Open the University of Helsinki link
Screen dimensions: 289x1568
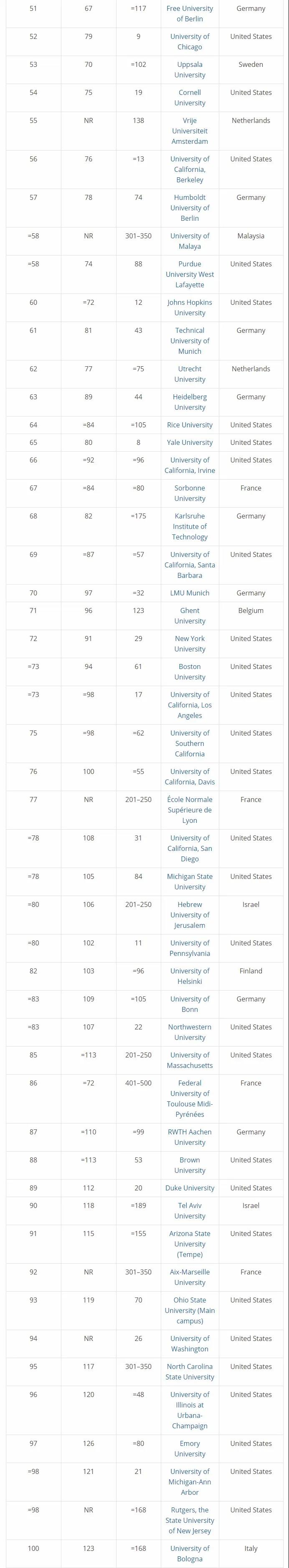[190, 976]
